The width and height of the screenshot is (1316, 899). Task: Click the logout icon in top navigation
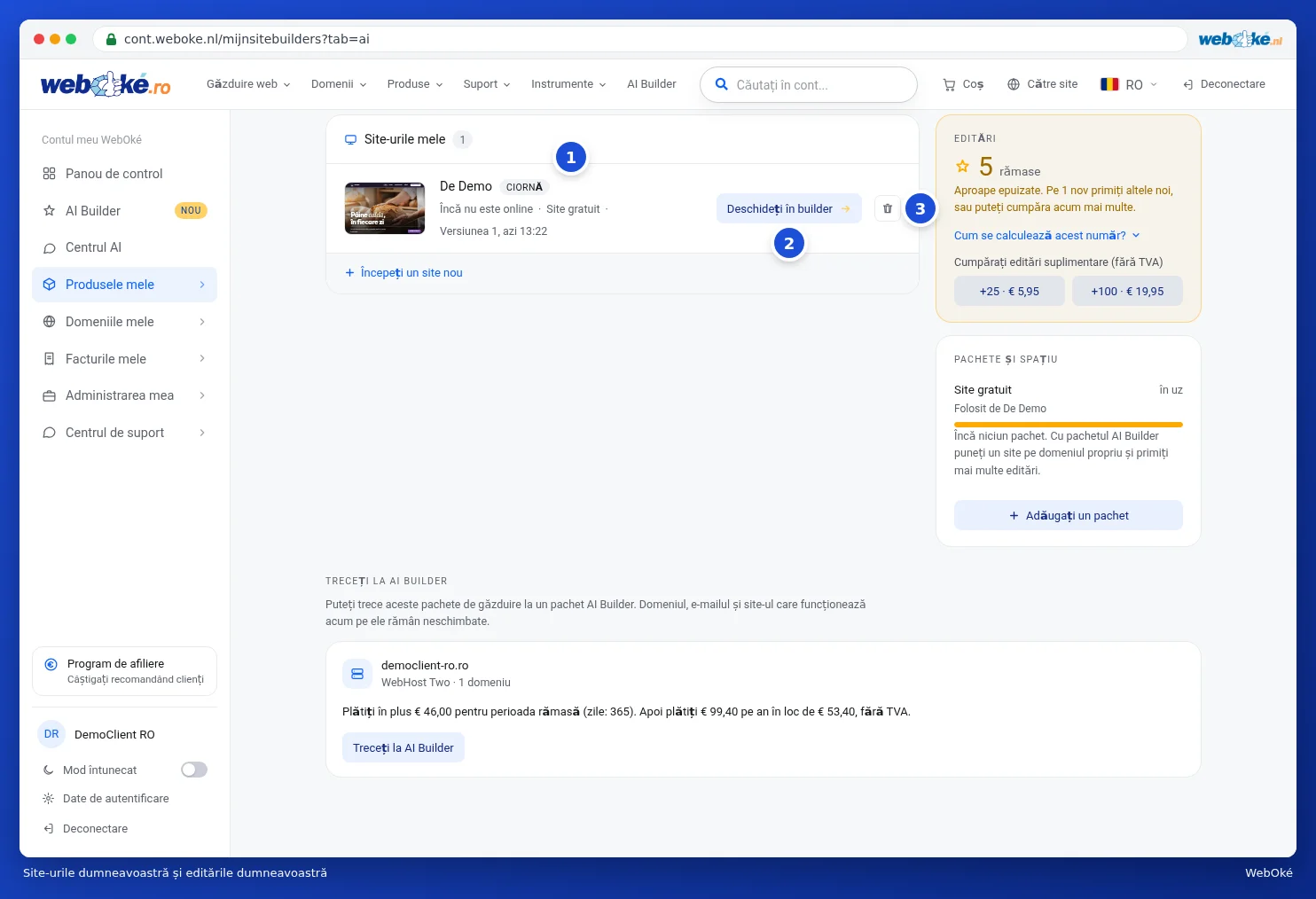click(x=1188, y=84)
